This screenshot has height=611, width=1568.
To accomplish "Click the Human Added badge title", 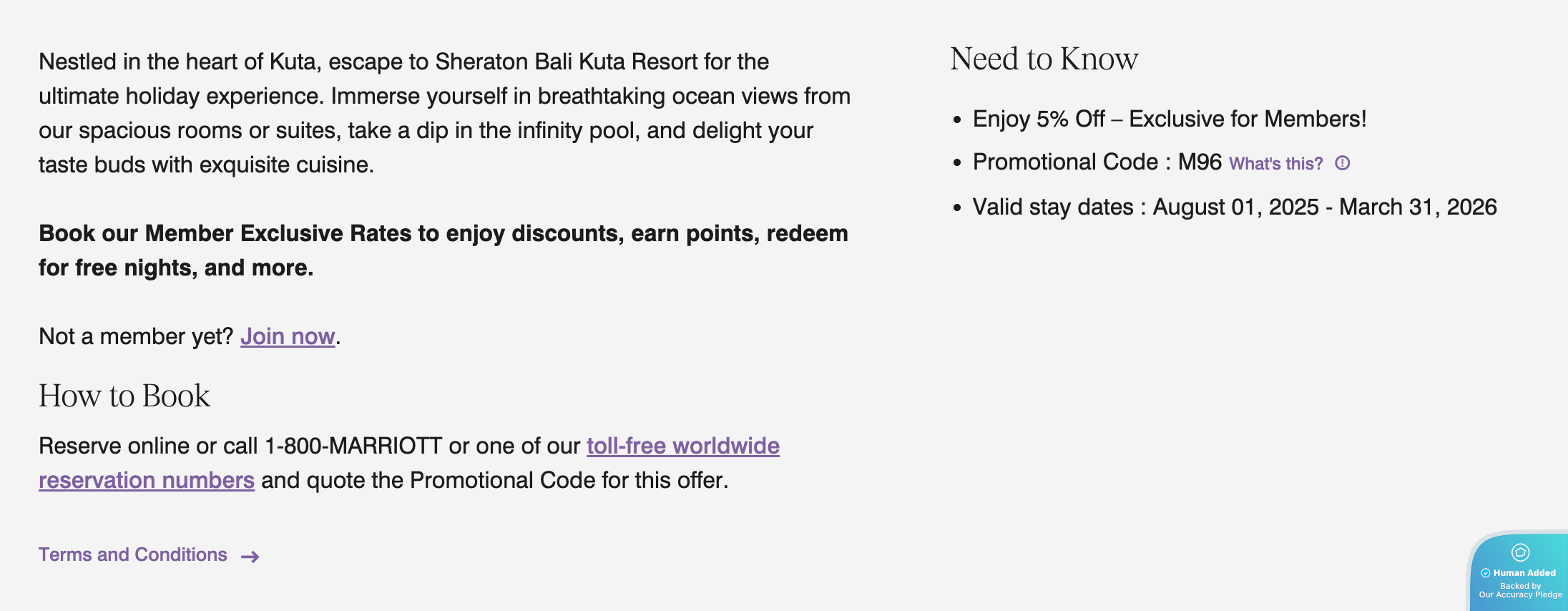I will pos(1524,573).
